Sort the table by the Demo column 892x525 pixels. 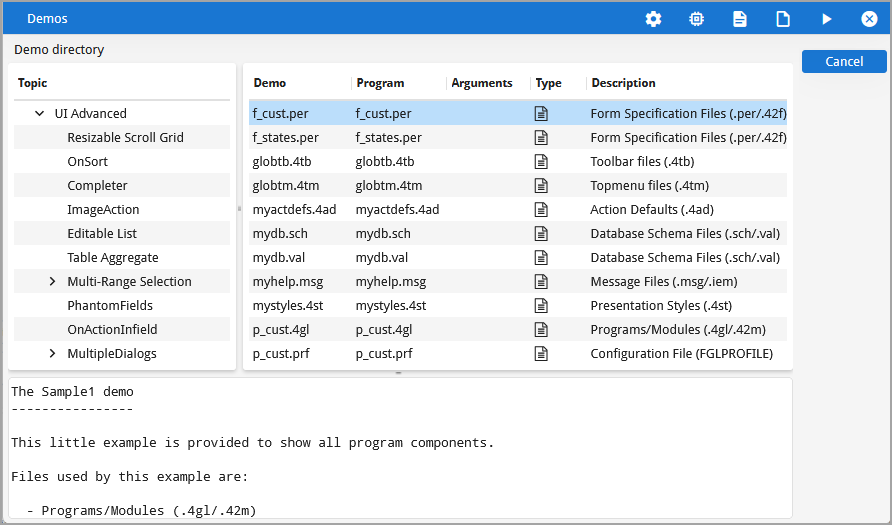270,83
